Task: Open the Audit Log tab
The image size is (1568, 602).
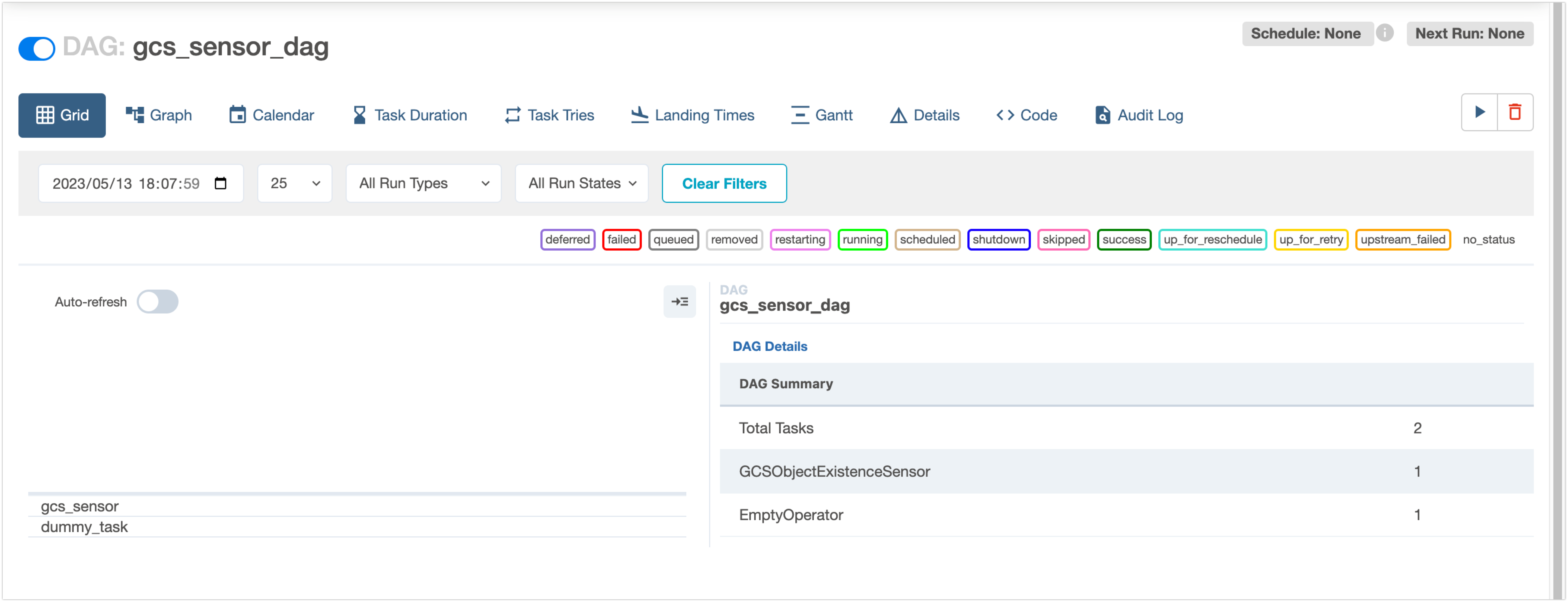Action: [x=1139, y=115]
